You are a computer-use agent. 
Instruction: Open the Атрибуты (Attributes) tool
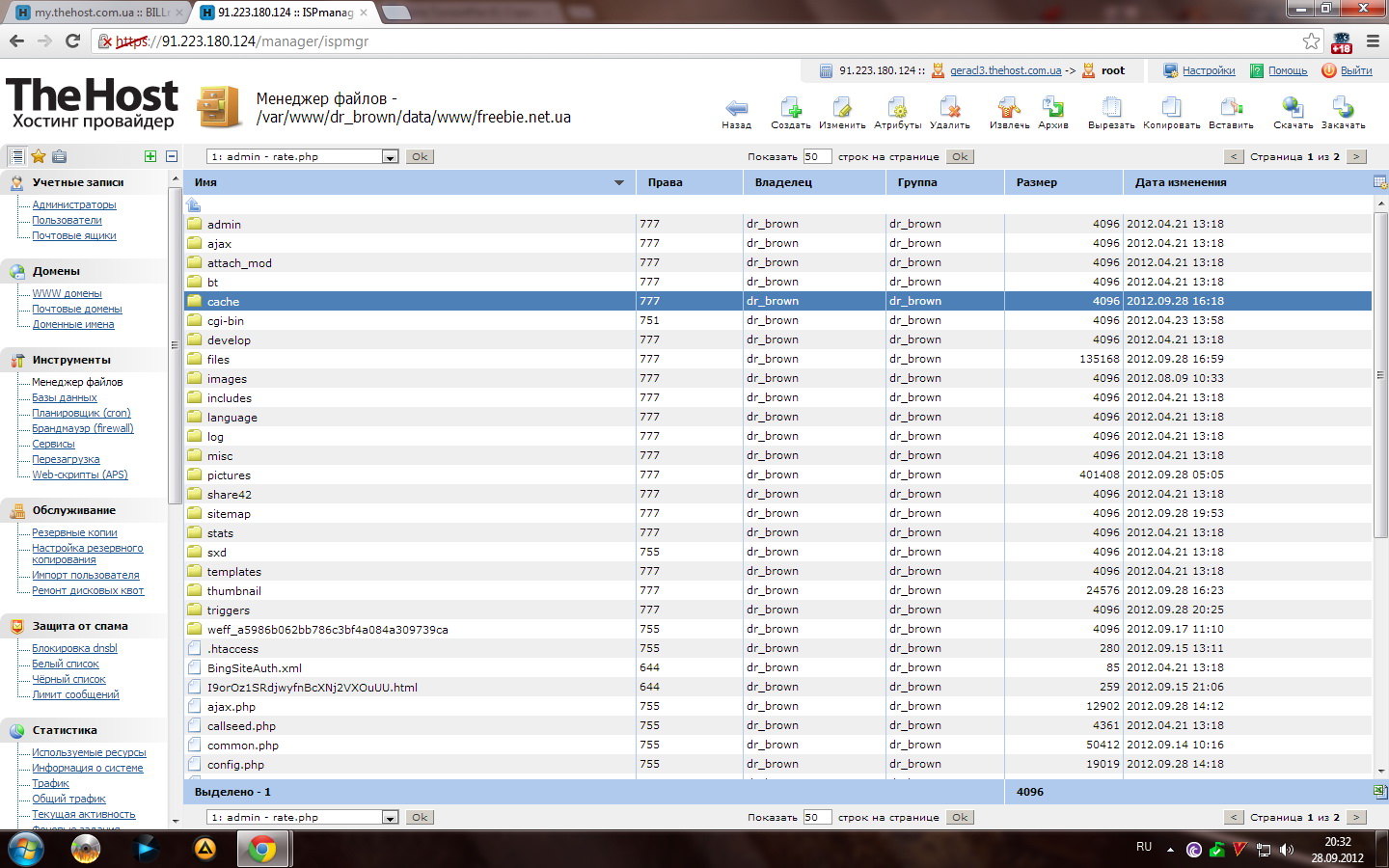[897, 112]
